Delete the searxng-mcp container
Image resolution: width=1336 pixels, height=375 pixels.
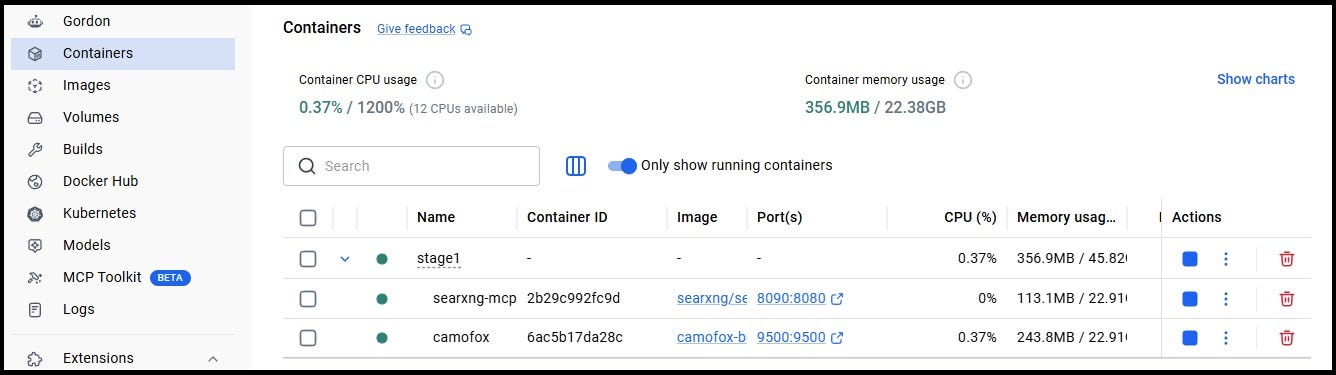tap(1287, 299)
